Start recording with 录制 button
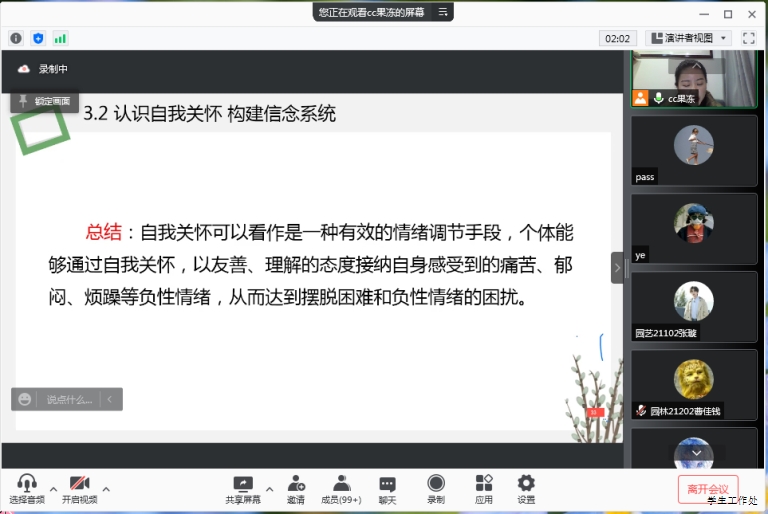 [436, 489]
